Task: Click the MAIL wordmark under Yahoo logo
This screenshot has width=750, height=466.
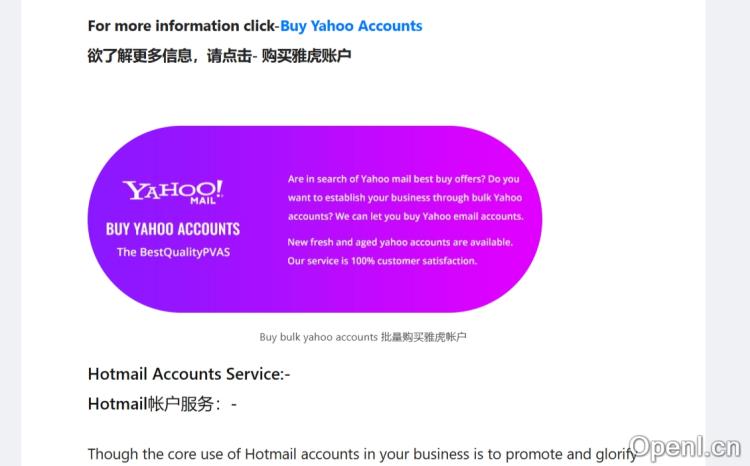Action: [x=203, y=201]
